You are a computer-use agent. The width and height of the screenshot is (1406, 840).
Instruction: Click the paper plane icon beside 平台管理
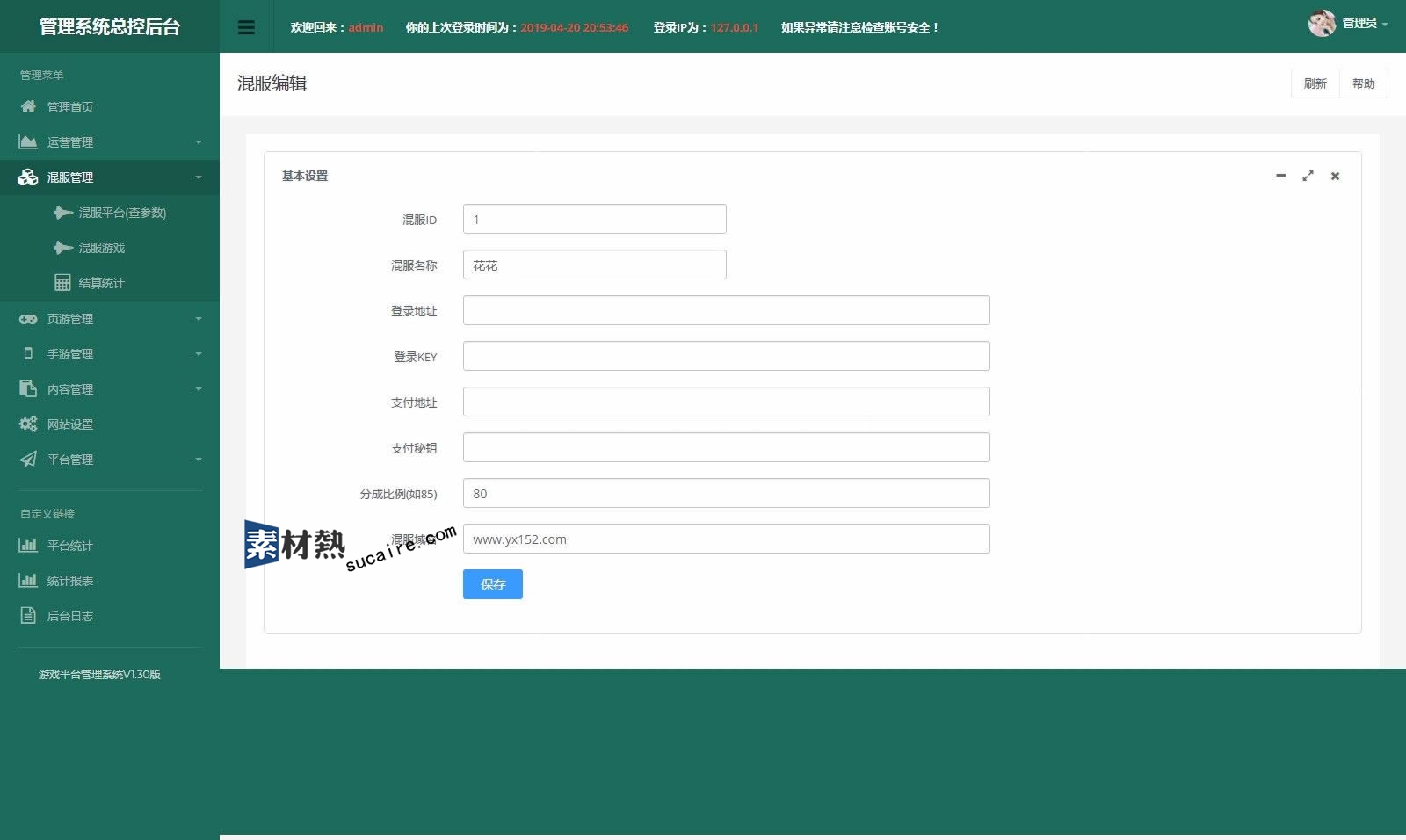tap(28, 460)
